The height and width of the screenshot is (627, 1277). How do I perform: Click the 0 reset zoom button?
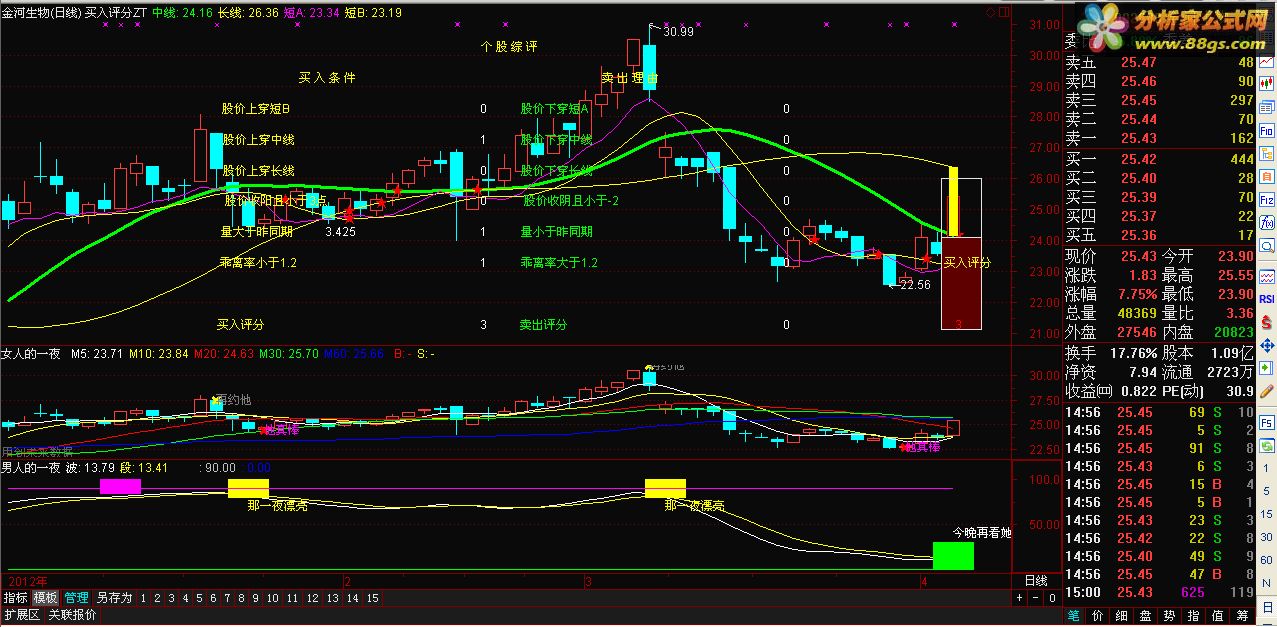coord(1051,598)
